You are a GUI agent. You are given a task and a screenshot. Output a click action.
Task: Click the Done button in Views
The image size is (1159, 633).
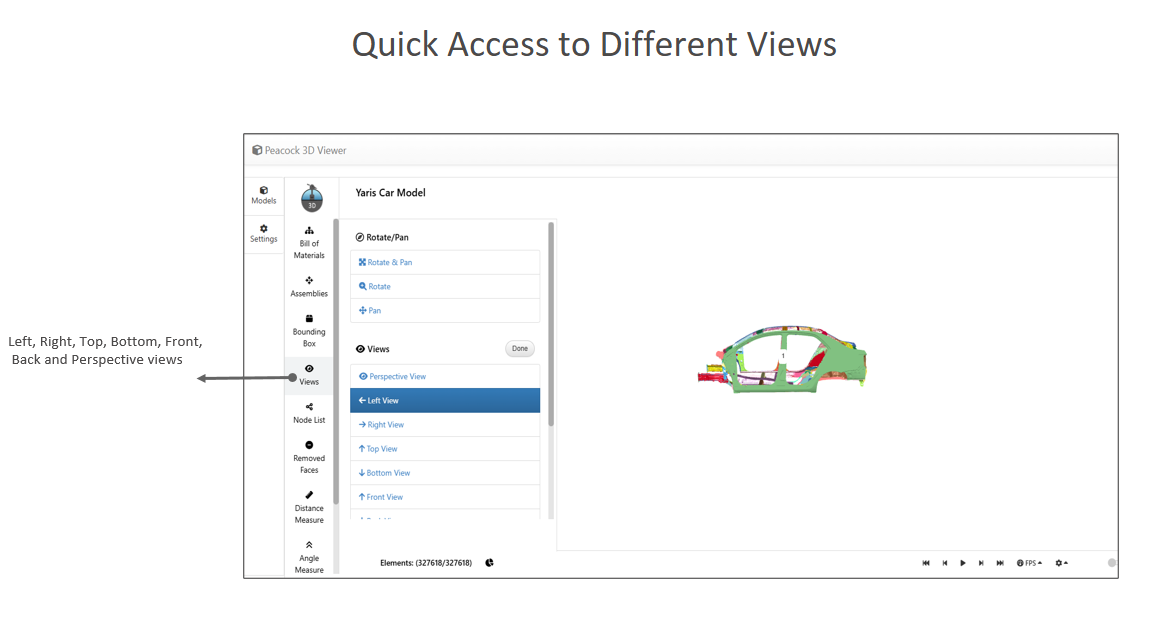(520, 348)
